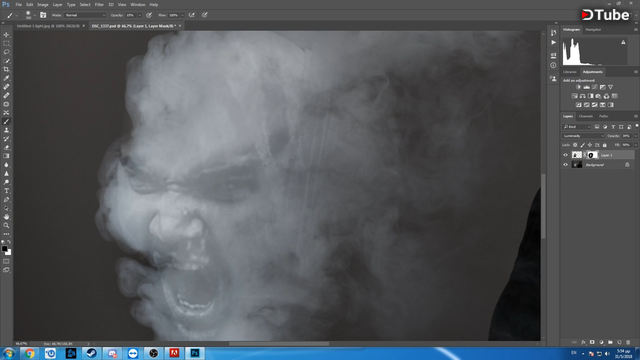640x360 pixels.
Task: Open the painting Mode dropdown showing Normal
Action: click(x=85, y=15)
